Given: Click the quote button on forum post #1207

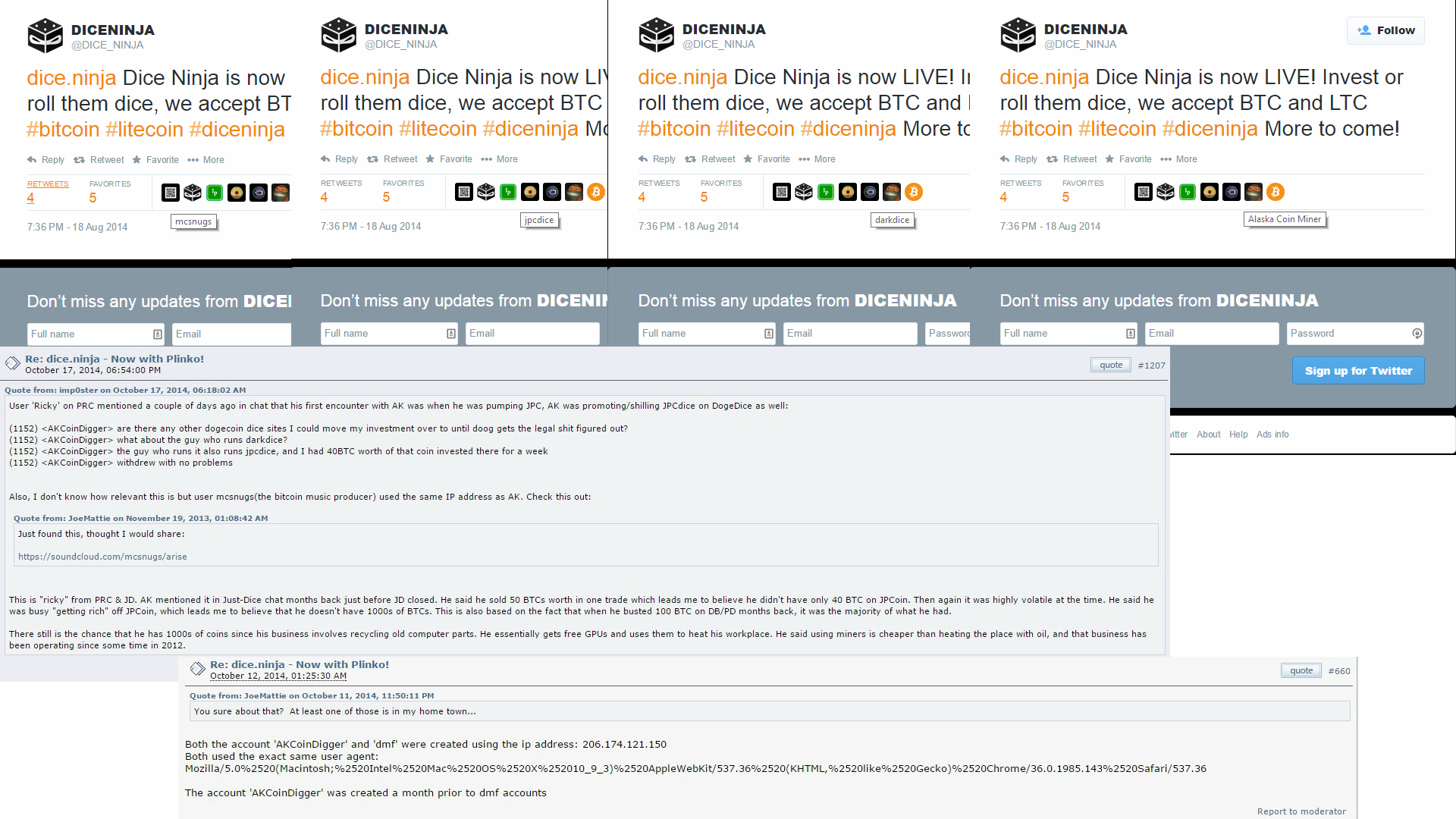Looking at the screenshot, I should point(1111,366).
